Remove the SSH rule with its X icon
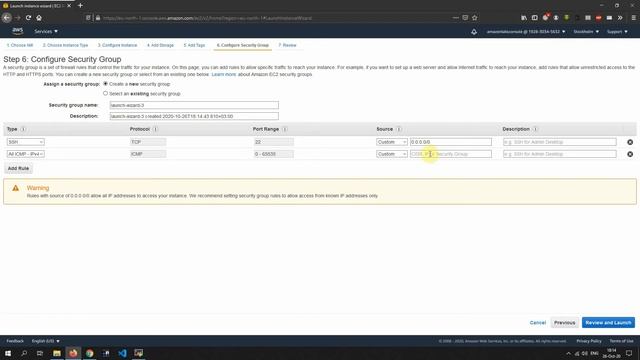Image resolution: width=640 pixels, height=360 pixels. click(x=630, y=142)
